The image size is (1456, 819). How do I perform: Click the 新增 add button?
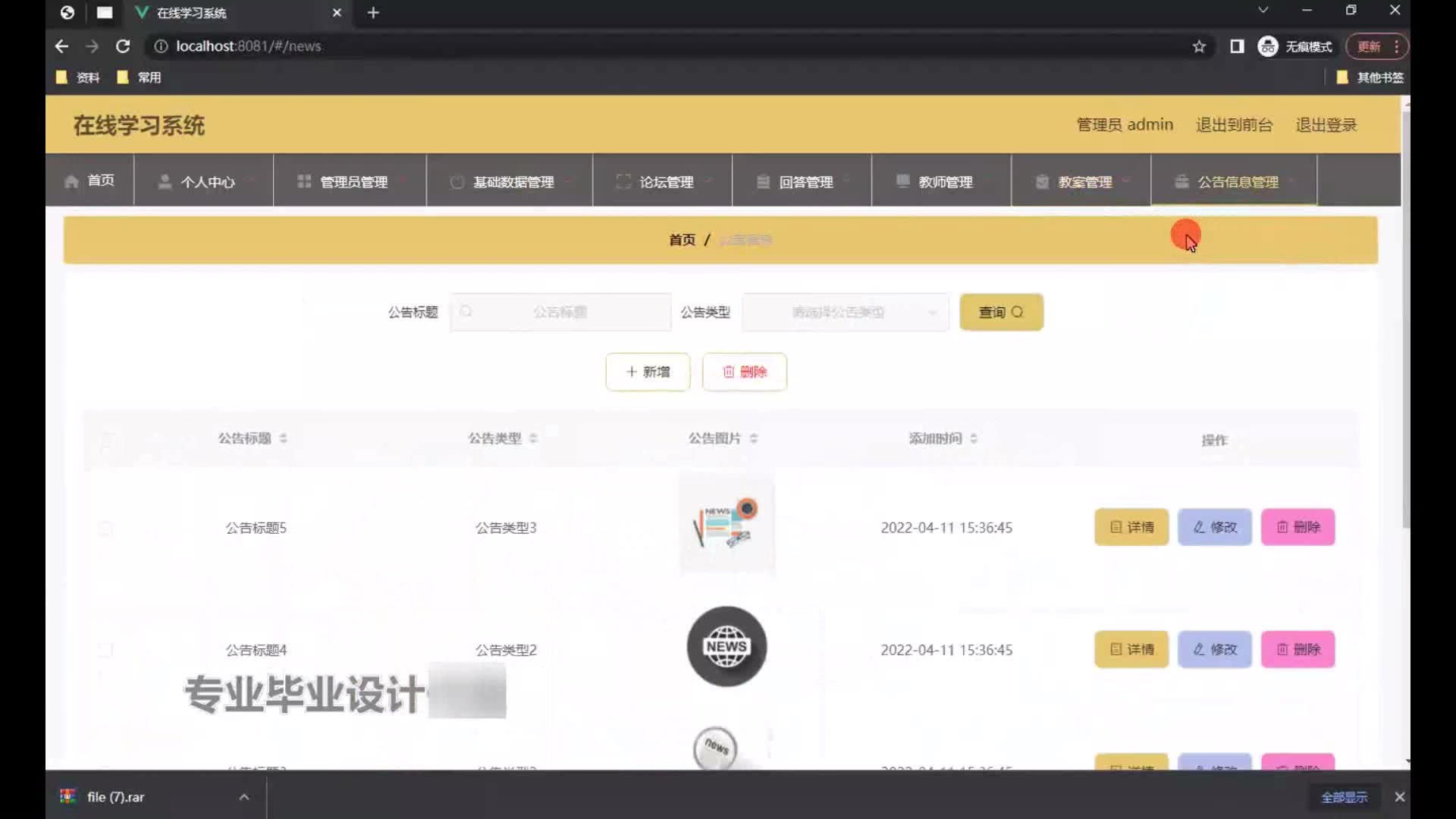648,372
